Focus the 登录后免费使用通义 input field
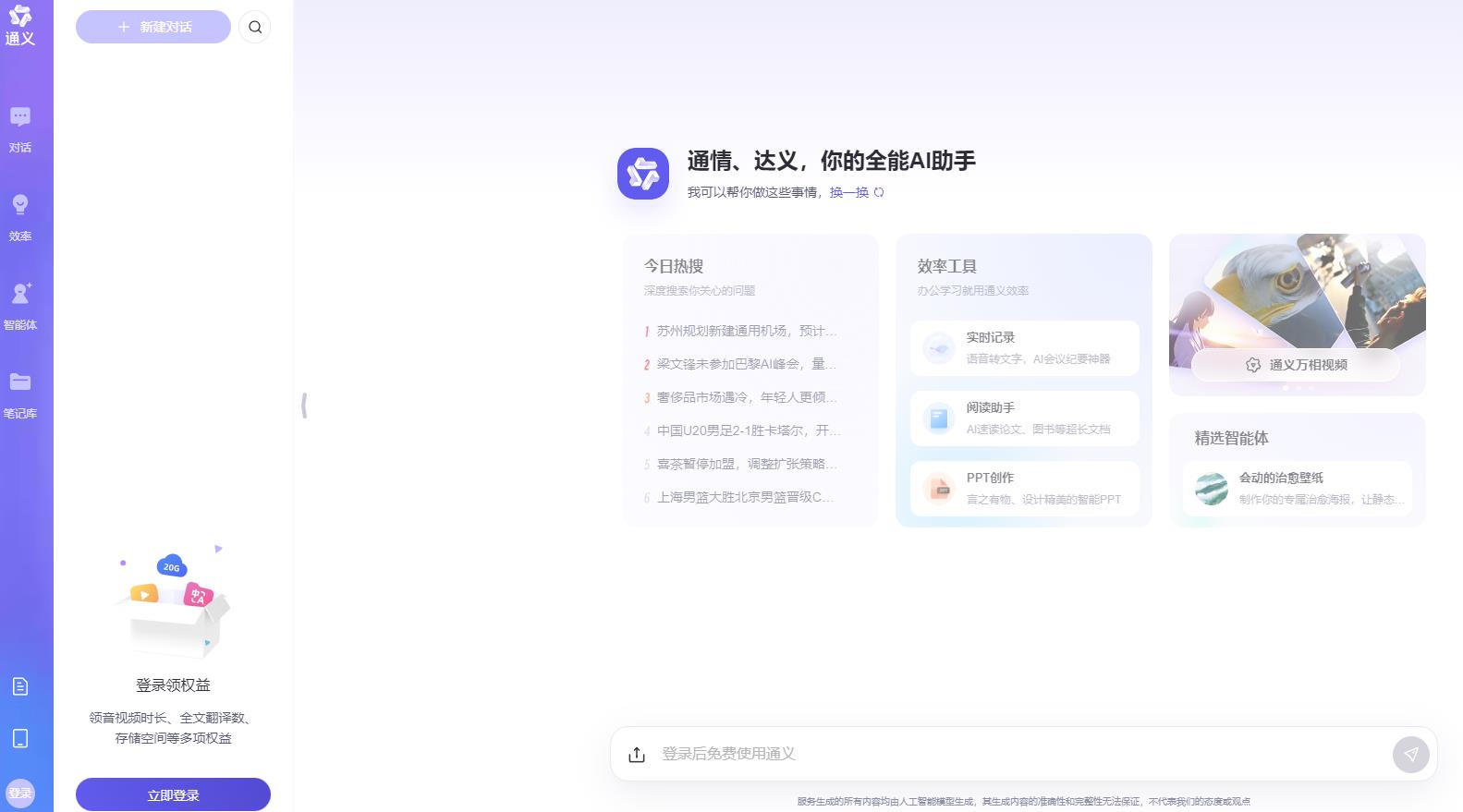1463x812 pixels. tap(1021, 754)
